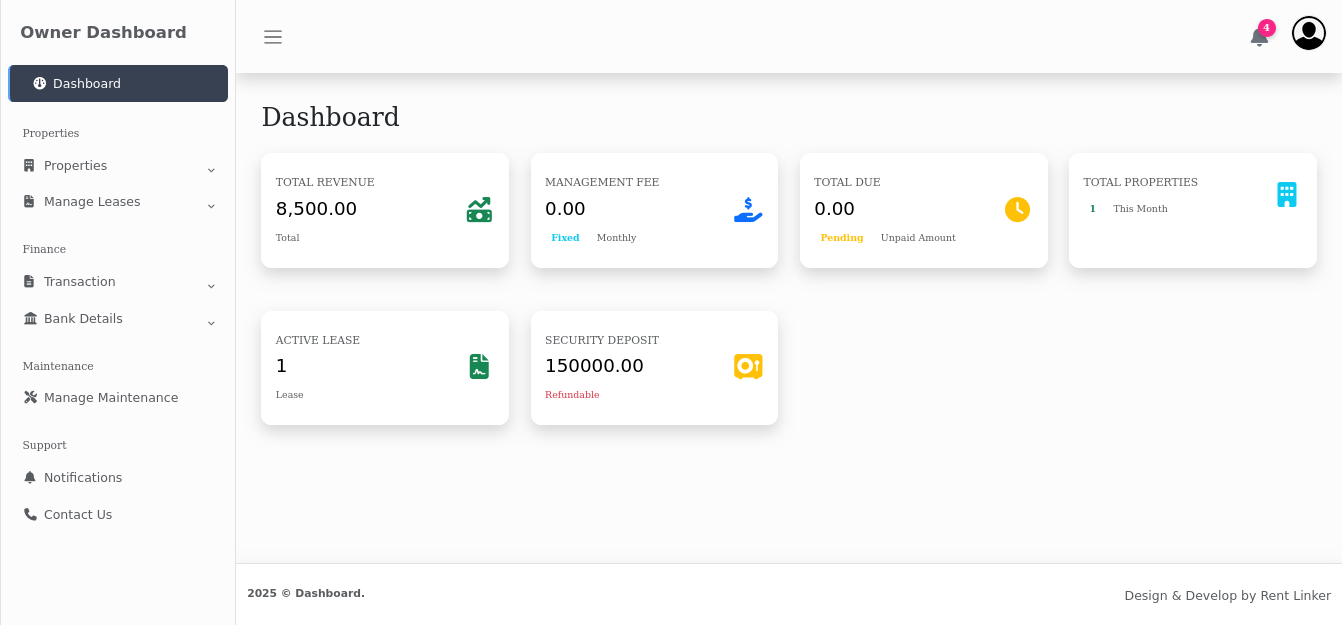Click the Contact Us phone icon
The width and height of the screenshot is (1342, 625).
[x=29, y=514]
